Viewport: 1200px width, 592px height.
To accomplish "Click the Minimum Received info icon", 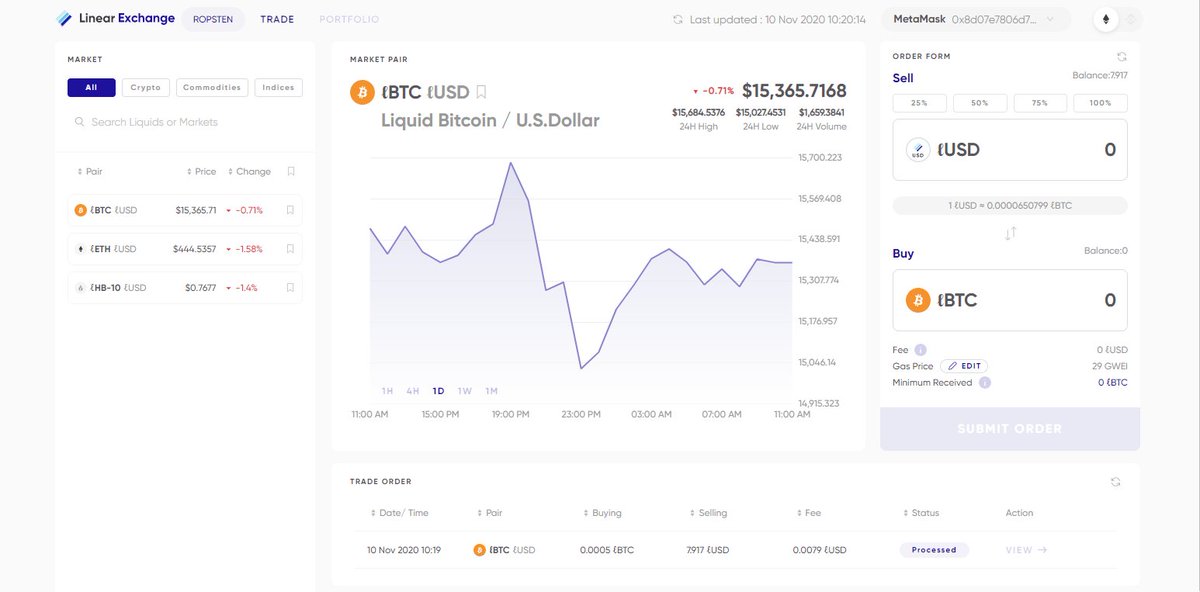I will [985, 383].
